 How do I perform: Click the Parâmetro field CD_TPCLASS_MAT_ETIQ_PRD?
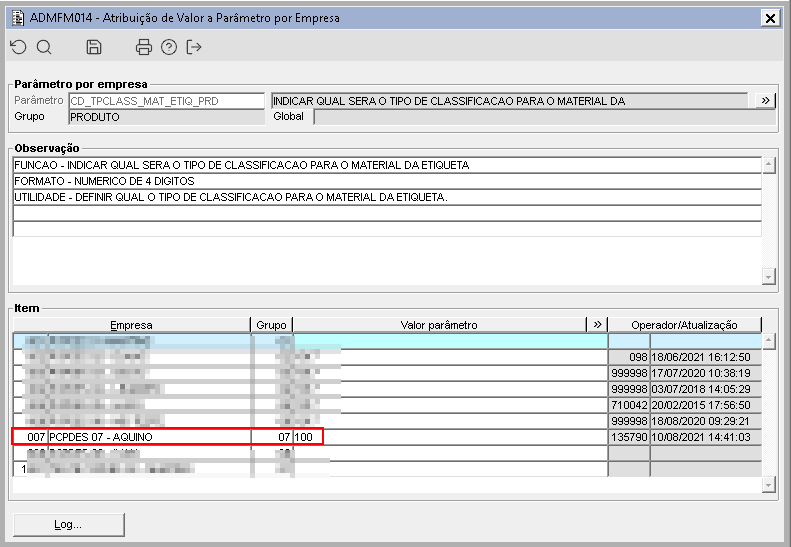166,101
